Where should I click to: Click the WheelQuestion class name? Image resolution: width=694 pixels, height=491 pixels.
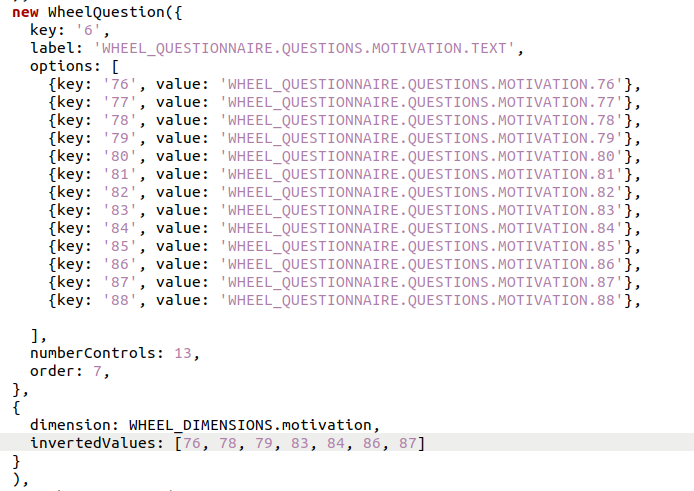[x=100, y=12]
